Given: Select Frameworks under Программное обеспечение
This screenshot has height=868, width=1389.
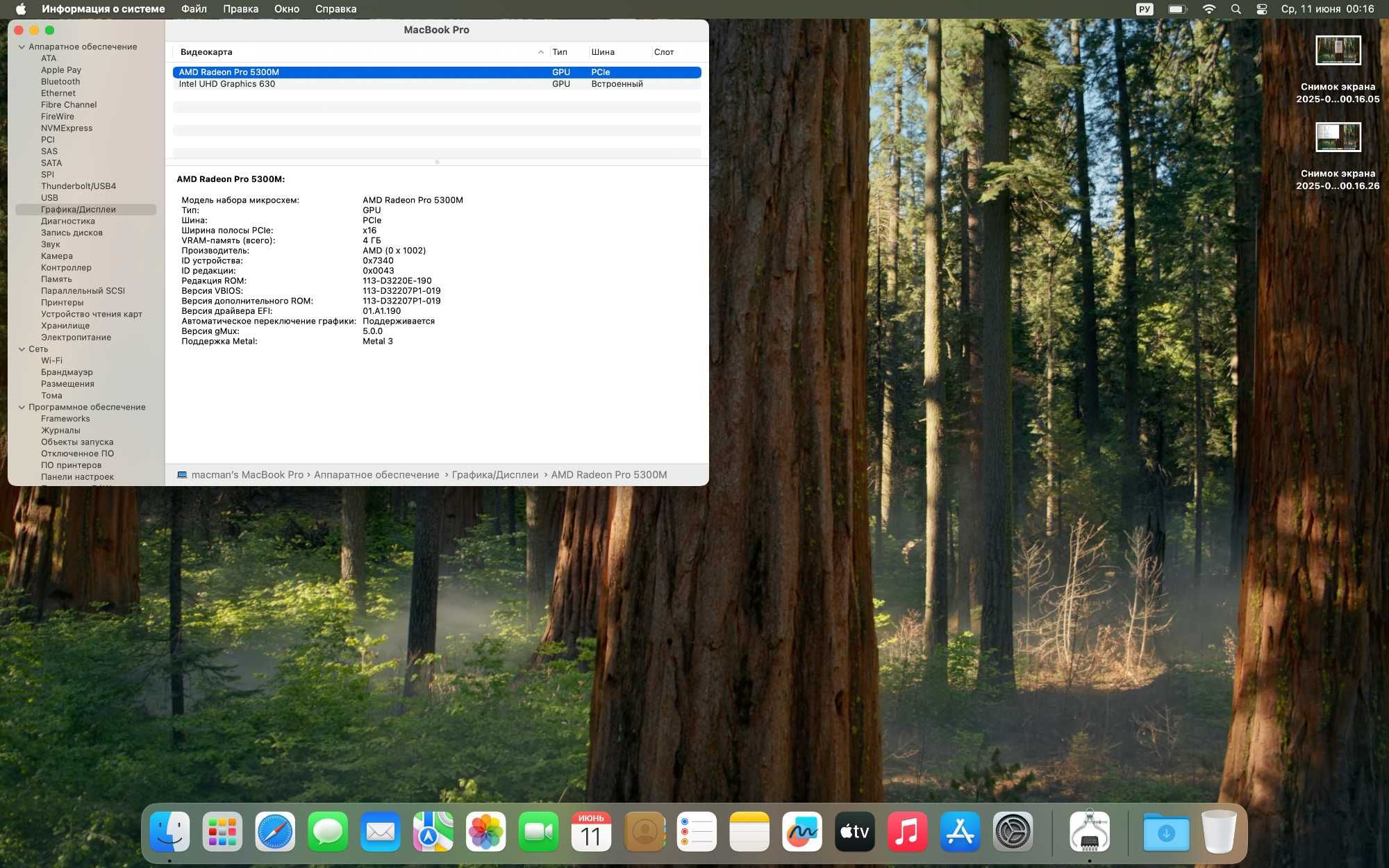Looking at the screenshot, I should (65, 419).
